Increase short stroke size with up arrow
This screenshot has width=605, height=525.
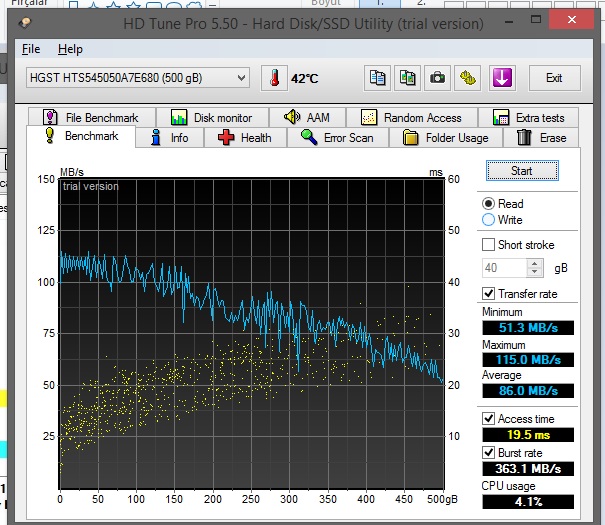point(534,264)
